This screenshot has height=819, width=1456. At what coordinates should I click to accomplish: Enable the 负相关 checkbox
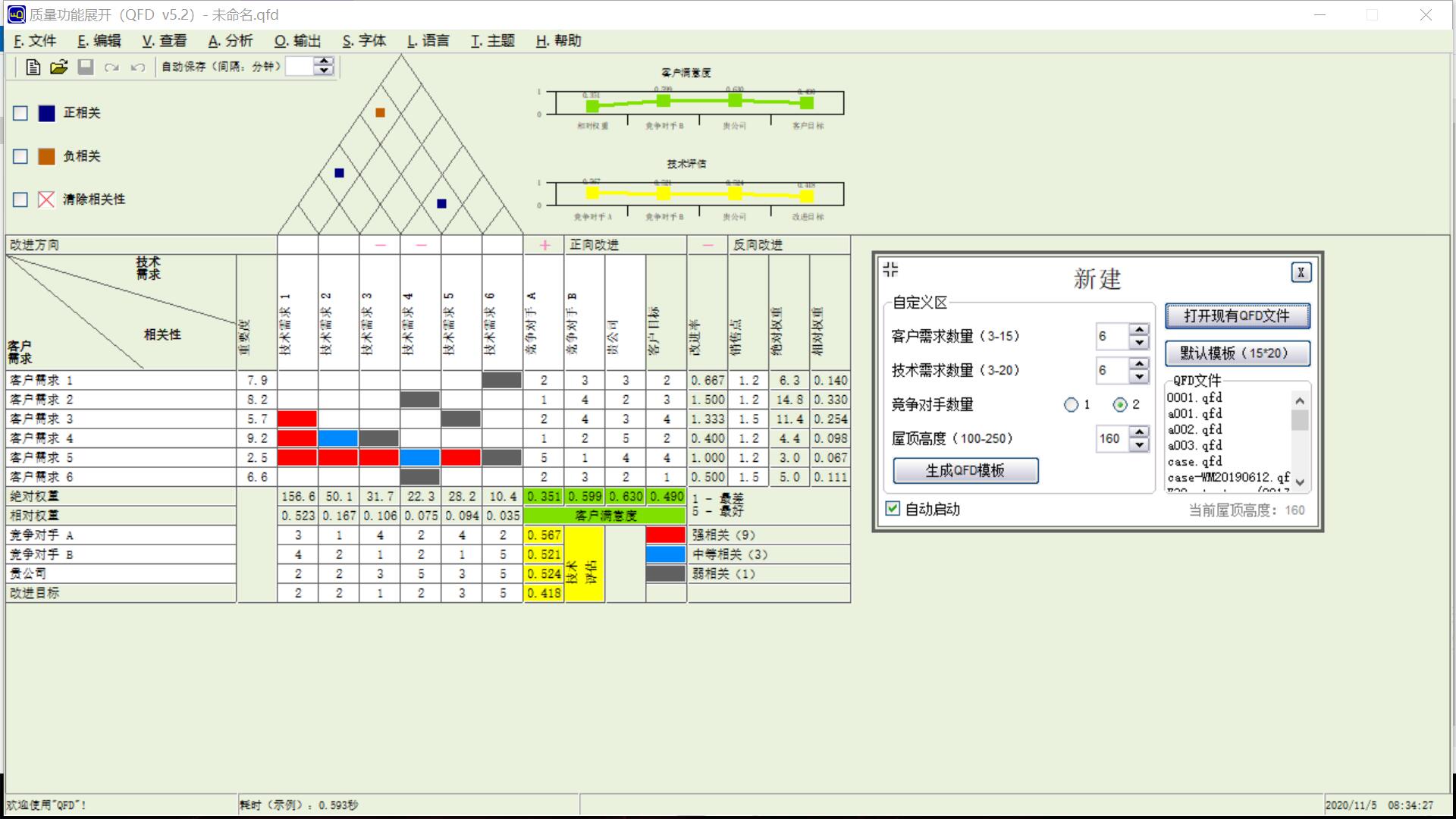[20, 156]
